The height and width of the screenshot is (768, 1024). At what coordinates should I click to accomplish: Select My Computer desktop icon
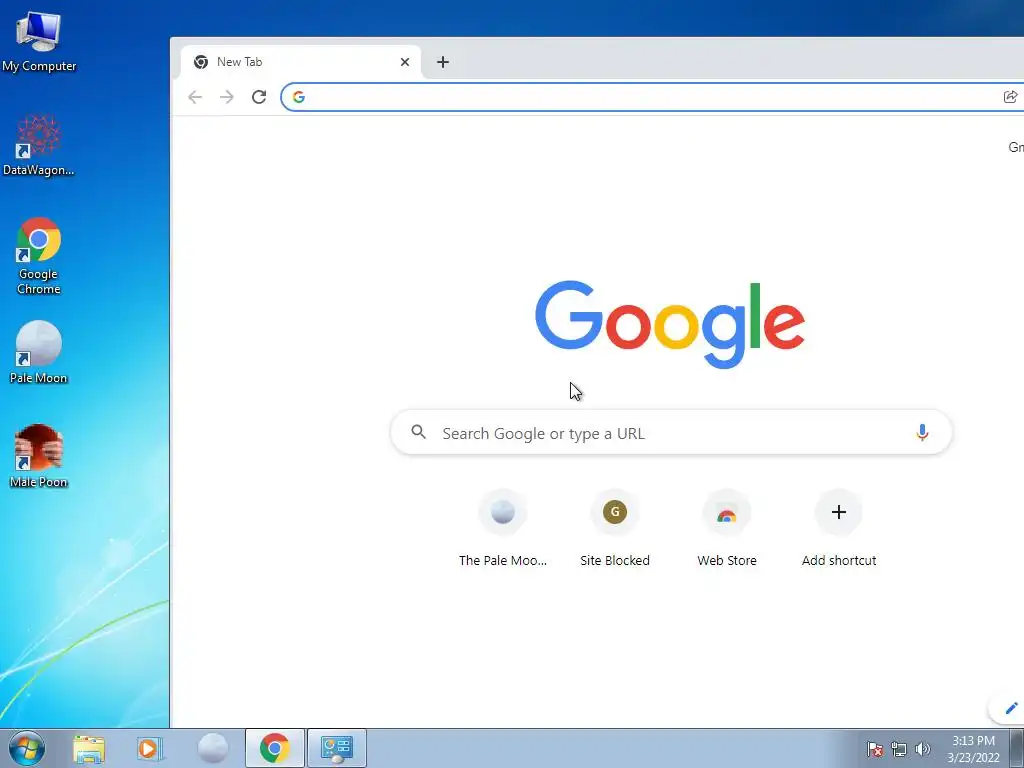tap(39, 42)
